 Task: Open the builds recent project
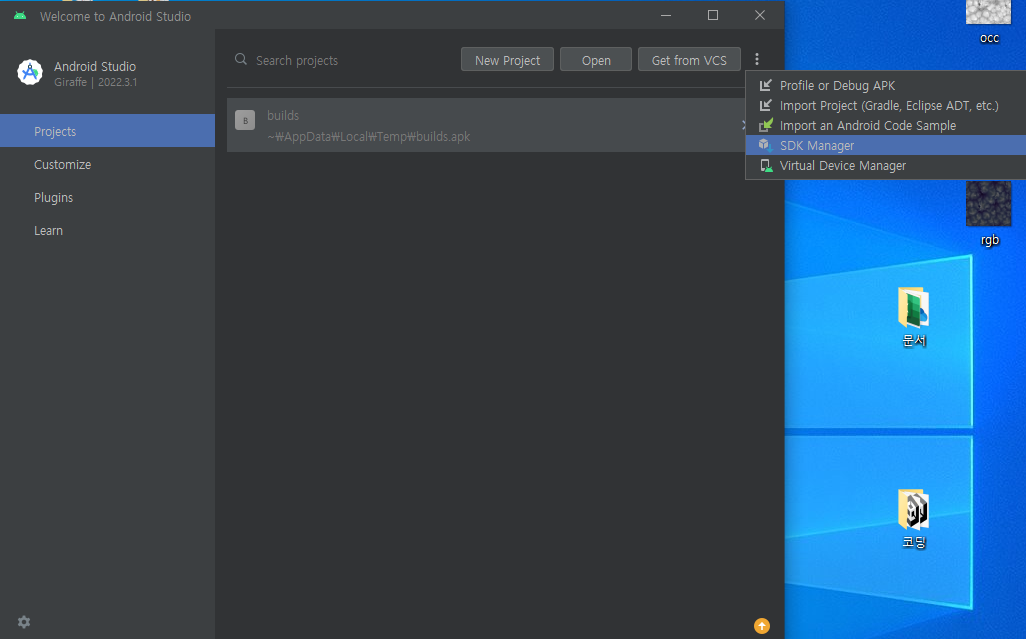486,125
